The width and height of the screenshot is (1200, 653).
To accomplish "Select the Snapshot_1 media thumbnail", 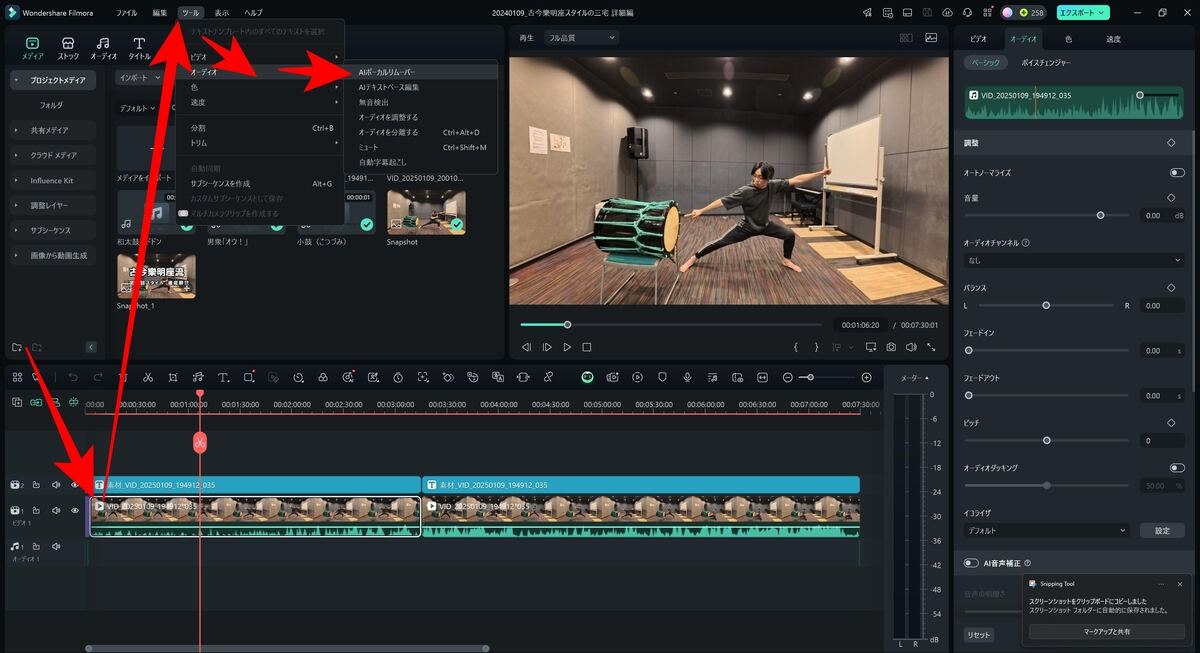I will tap(155, 276).
